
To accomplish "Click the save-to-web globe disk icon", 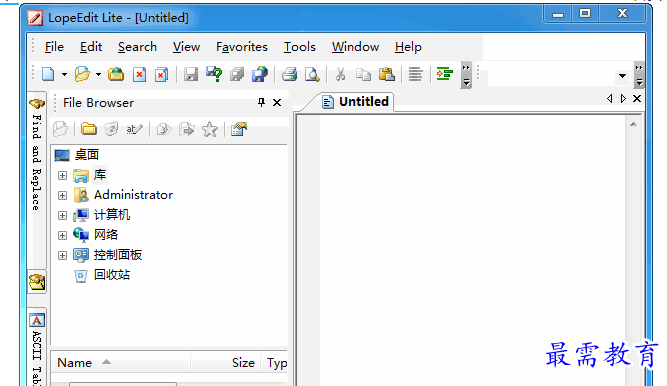I will pos(259,74).
